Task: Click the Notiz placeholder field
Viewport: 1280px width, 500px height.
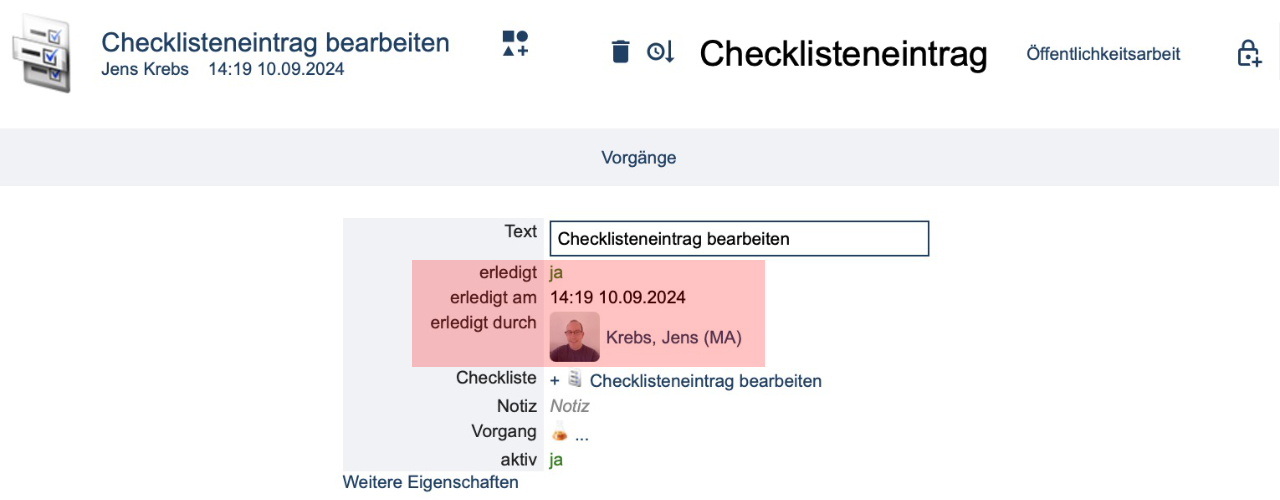Action: (x=569, y=406)
